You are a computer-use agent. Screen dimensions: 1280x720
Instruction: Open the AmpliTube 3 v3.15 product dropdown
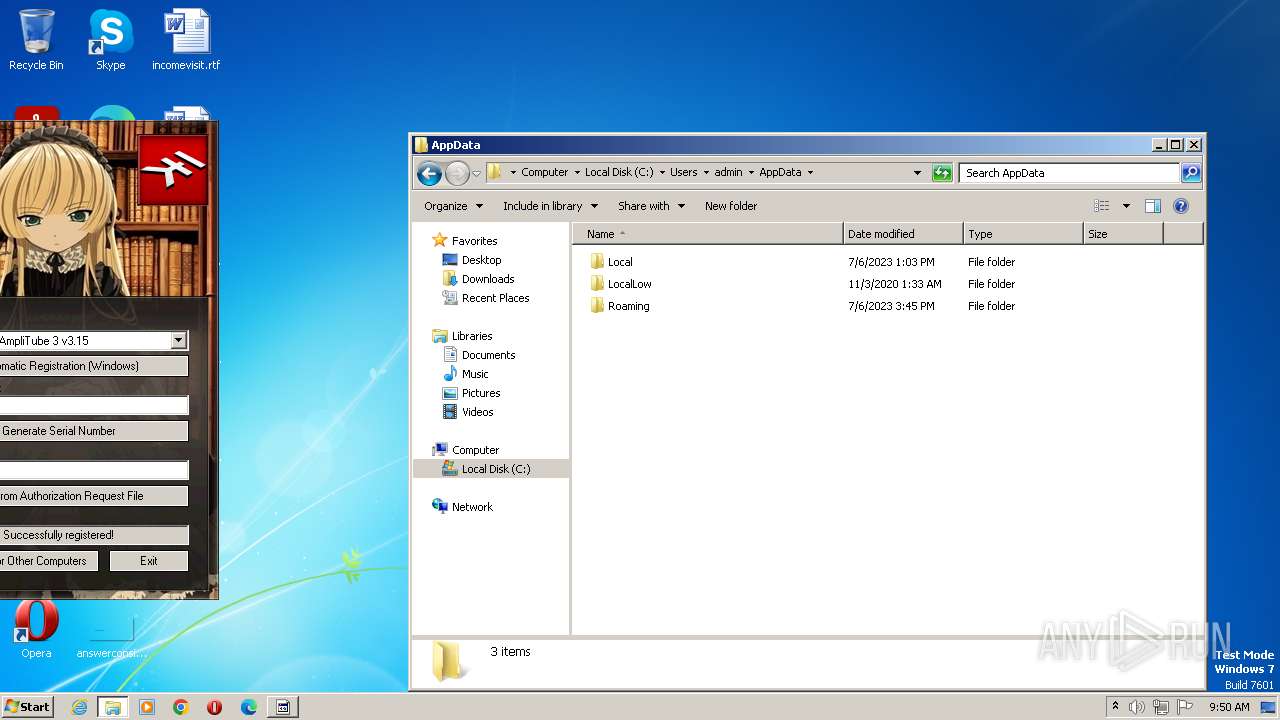click(x=178, y=341)
